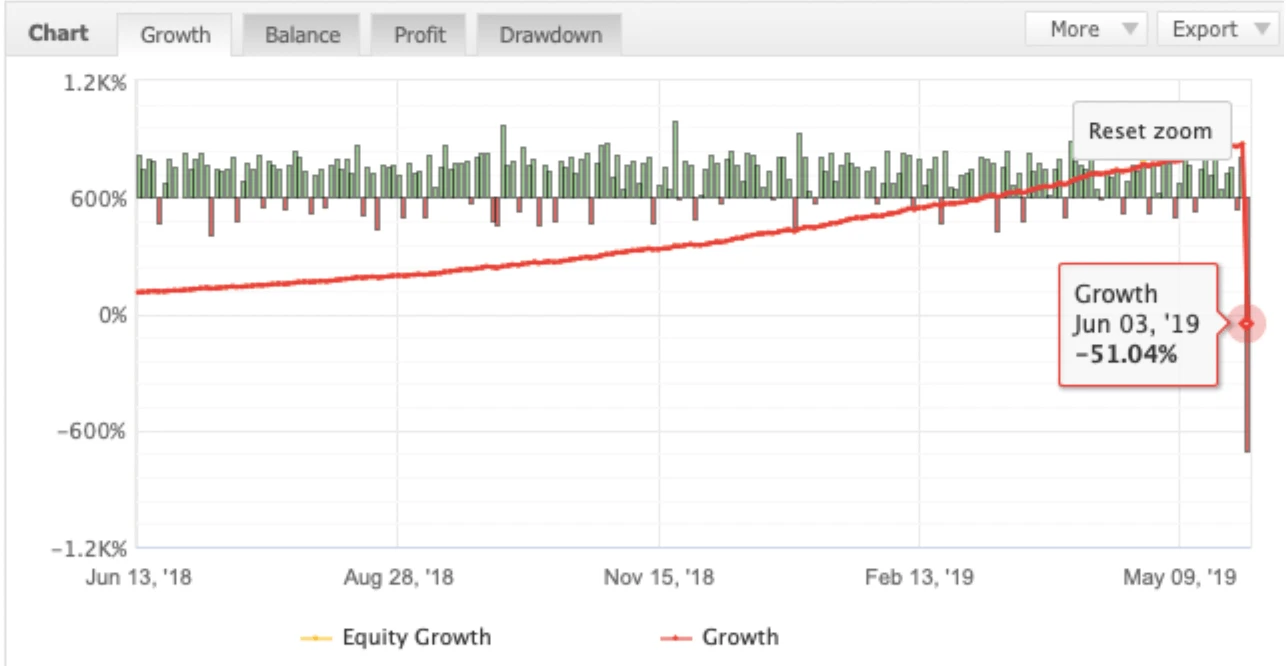The width and height of the screenshot is (1288, 666).
Task: Click highlighted Jun 03 '19 data point marker
Action: pos(1246,323)
